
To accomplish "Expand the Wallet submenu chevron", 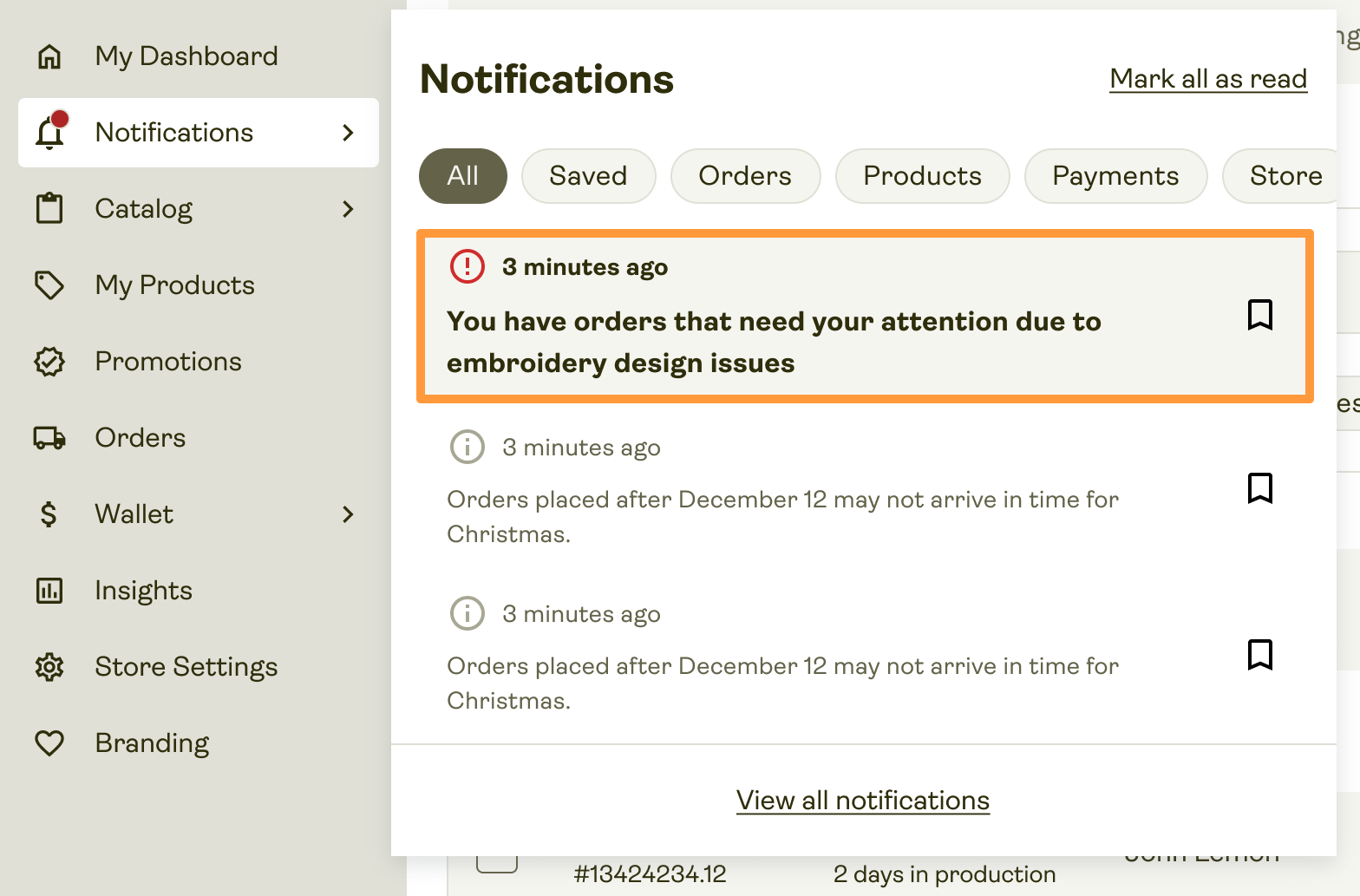I will click(348, 514).
